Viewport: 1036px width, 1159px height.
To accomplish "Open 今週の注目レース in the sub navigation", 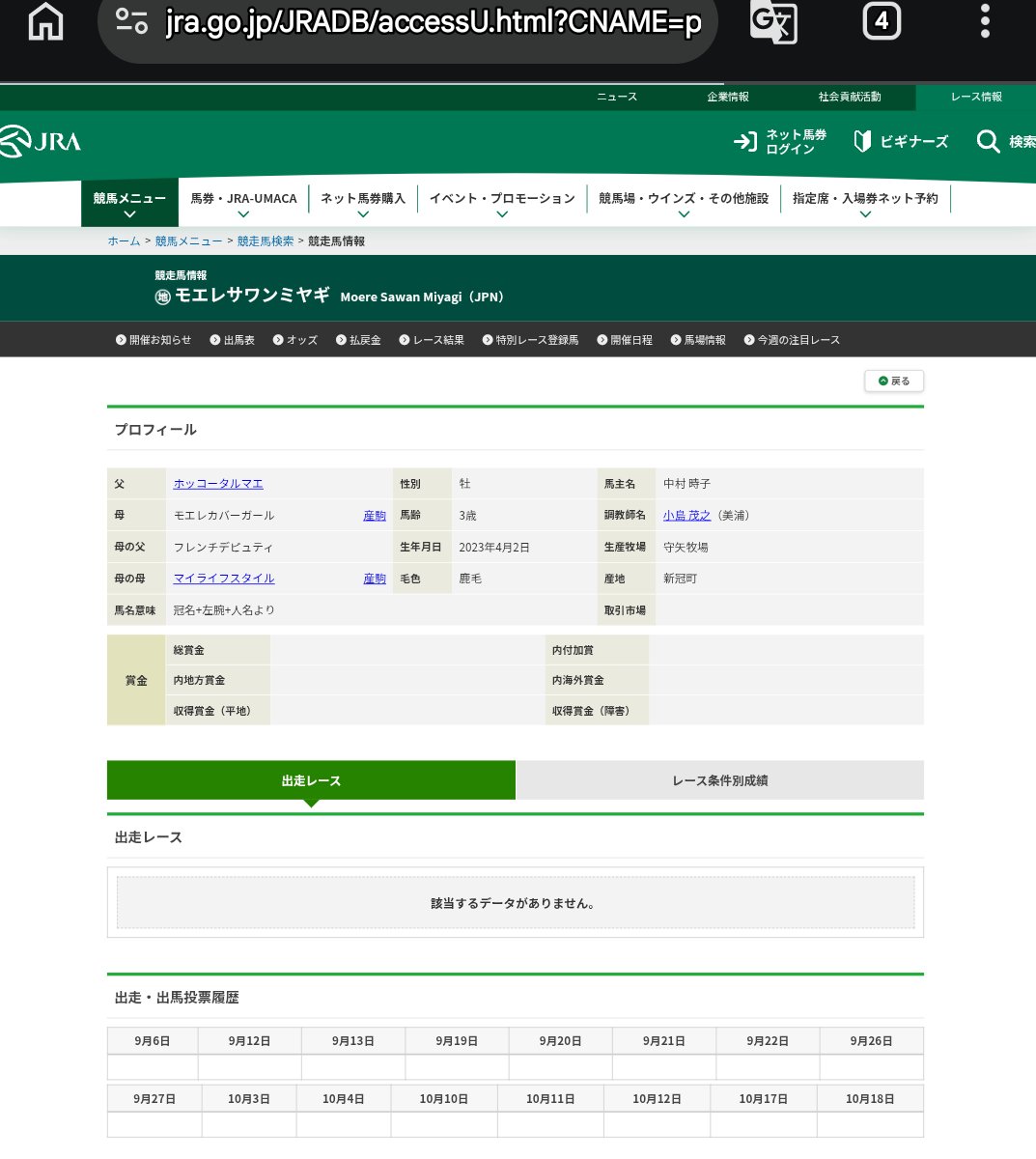I will [x=792, y=340].
